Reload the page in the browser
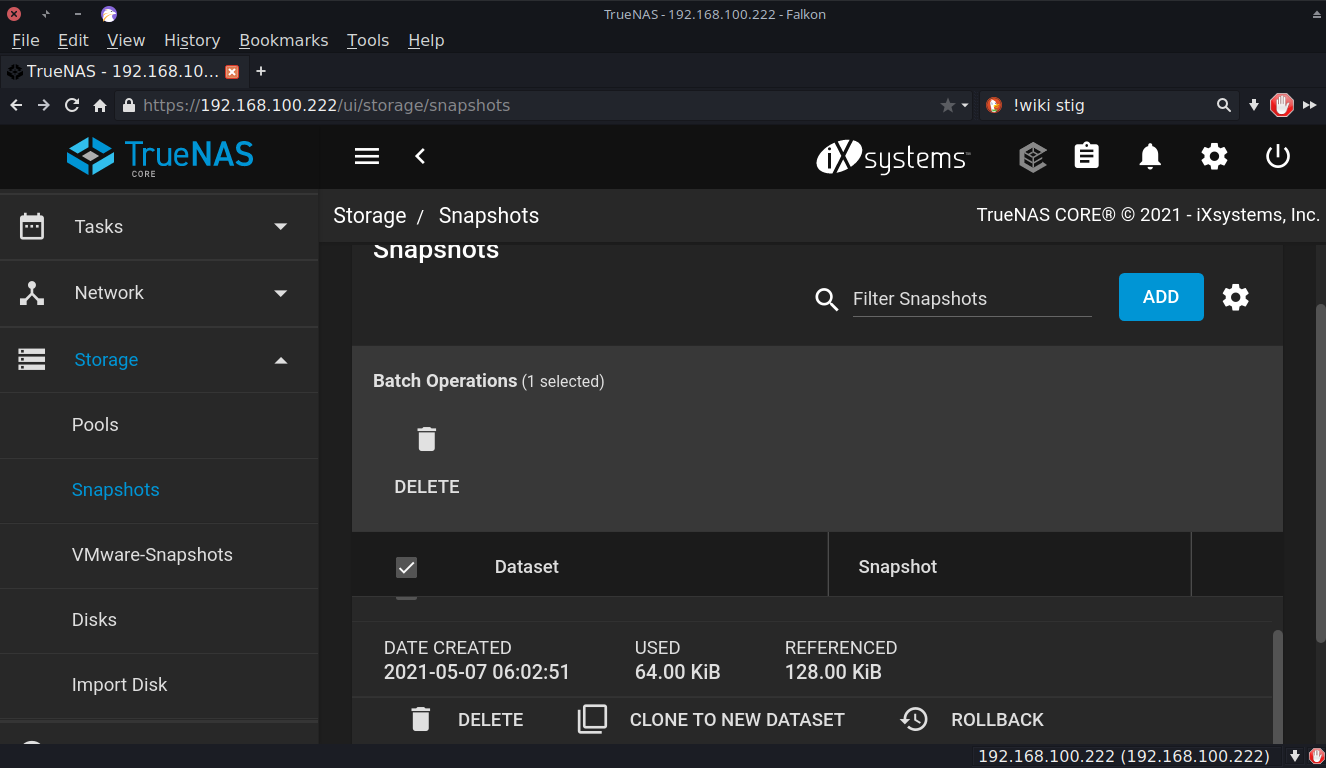1326x768 pixels. coord(72,105)
